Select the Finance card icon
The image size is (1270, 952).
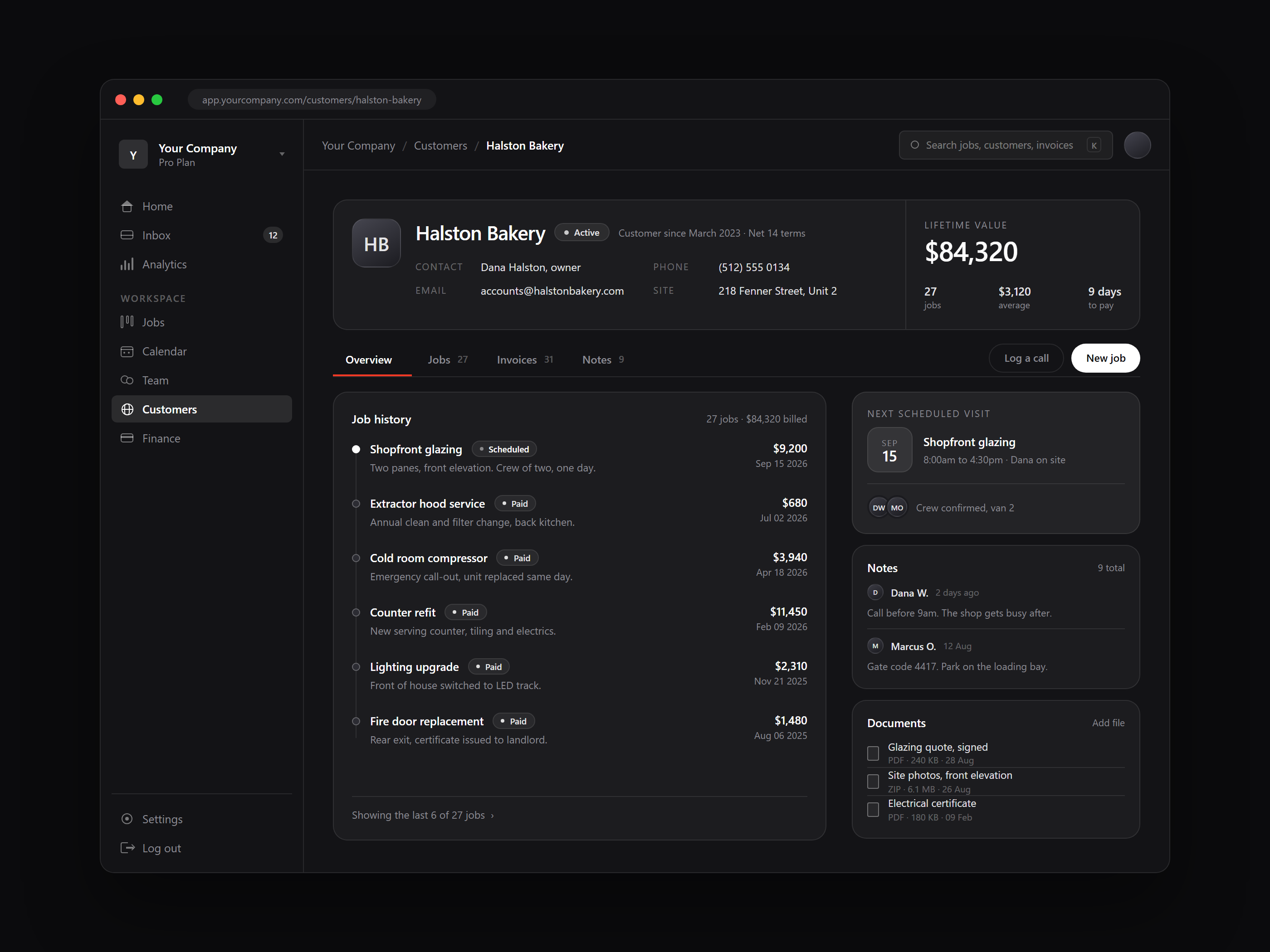tap(127, 438)
